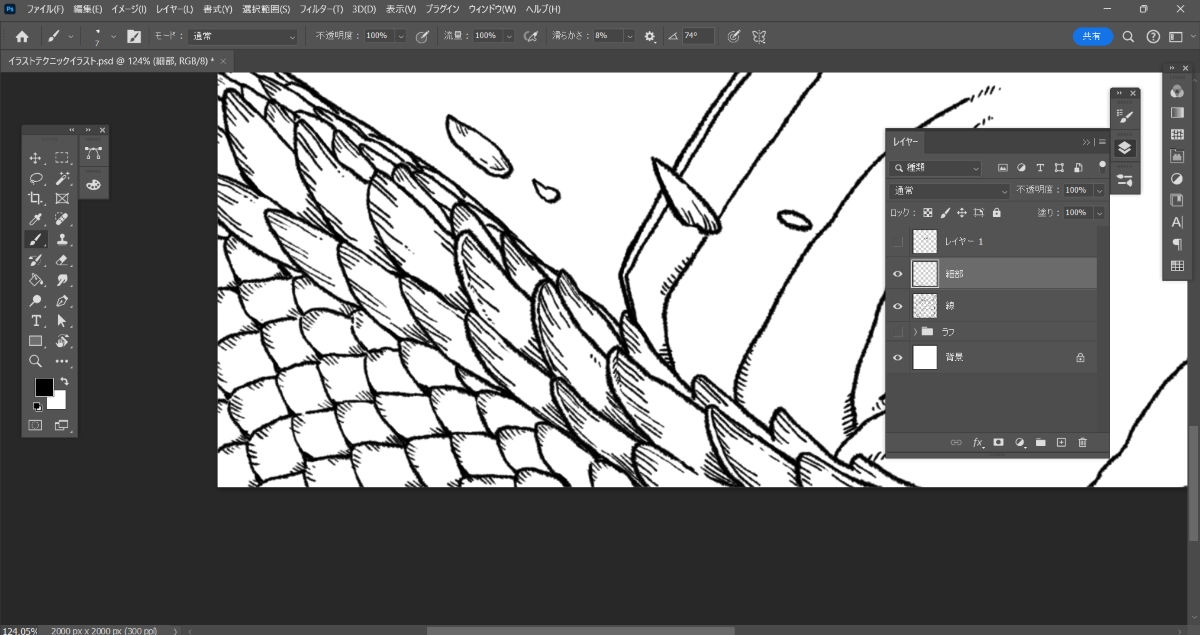Select the Magic Wand tool
Screen dimensions: 1200x635
(x=62, y=178)
